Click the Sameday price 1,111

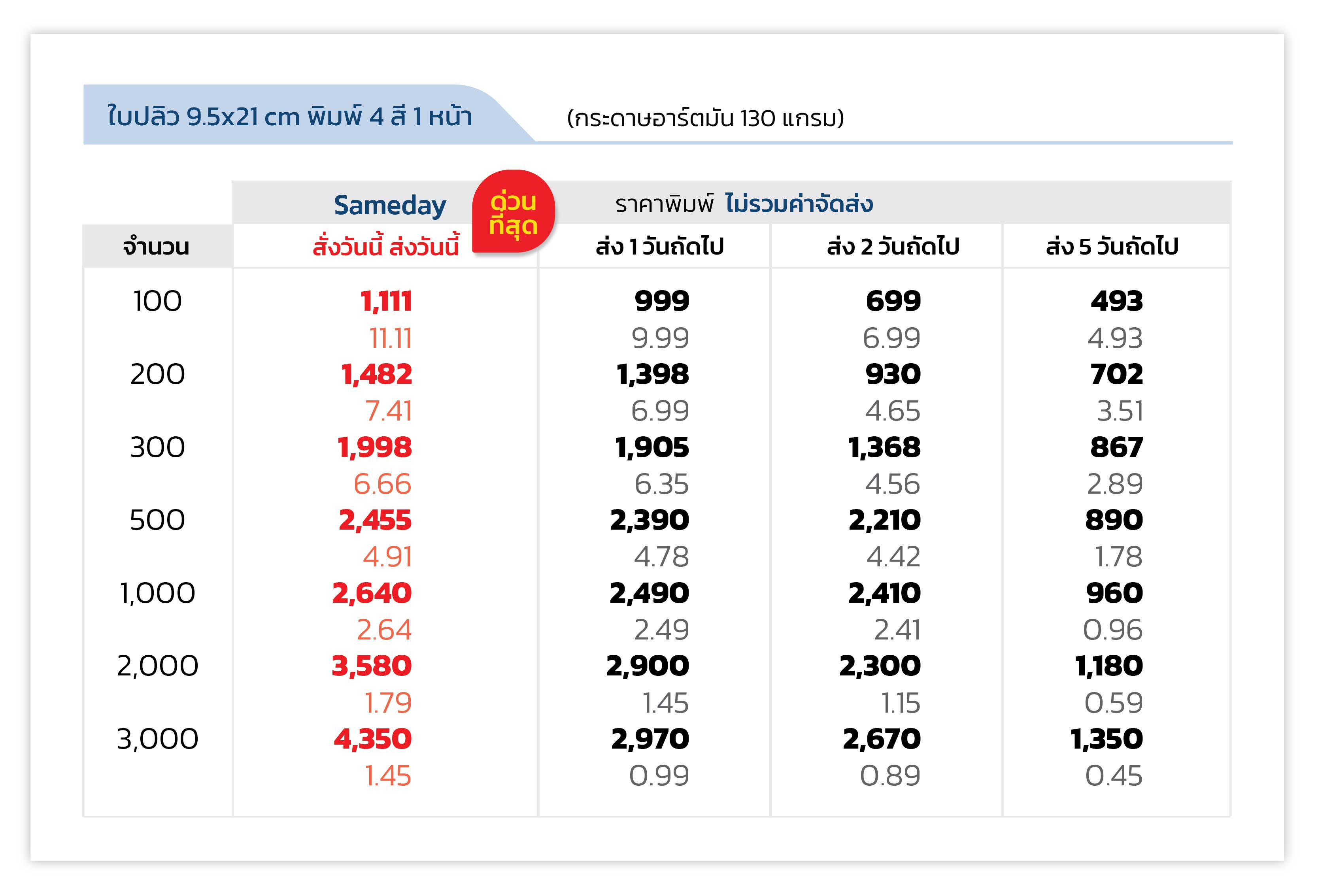(386, 302)
